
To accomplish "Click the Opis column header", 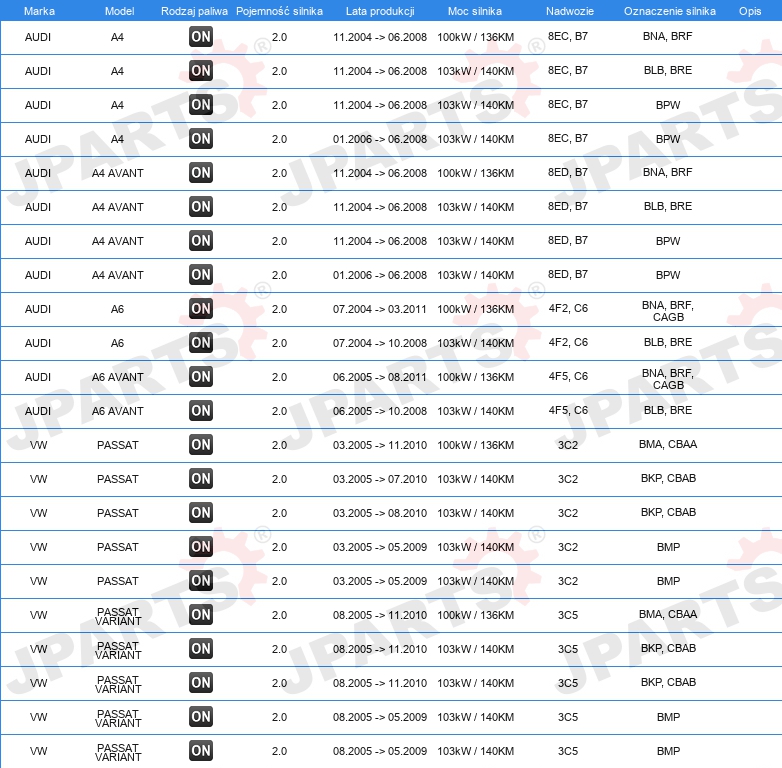I will point(750,11).
